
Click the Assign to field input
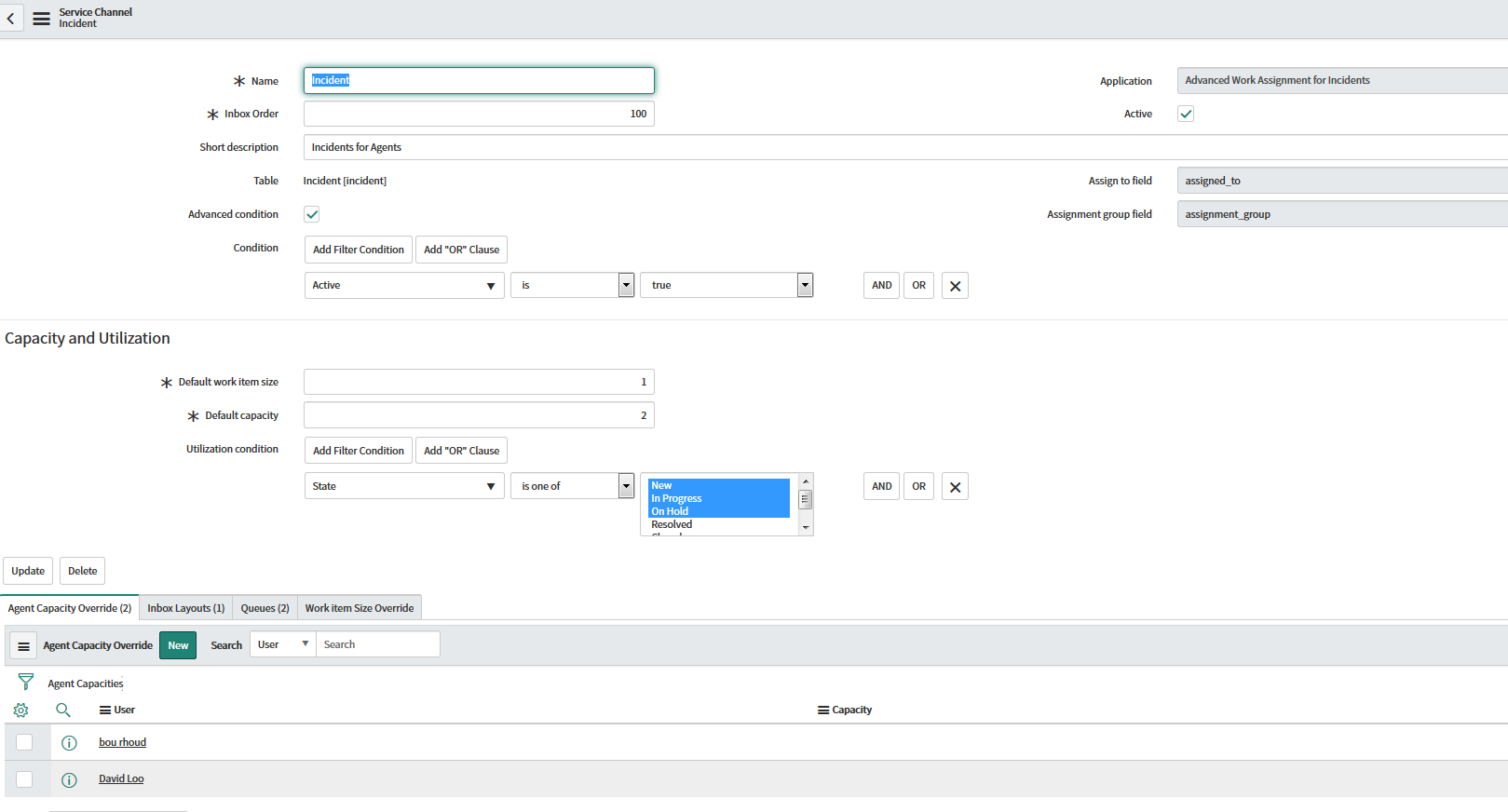1342,181
